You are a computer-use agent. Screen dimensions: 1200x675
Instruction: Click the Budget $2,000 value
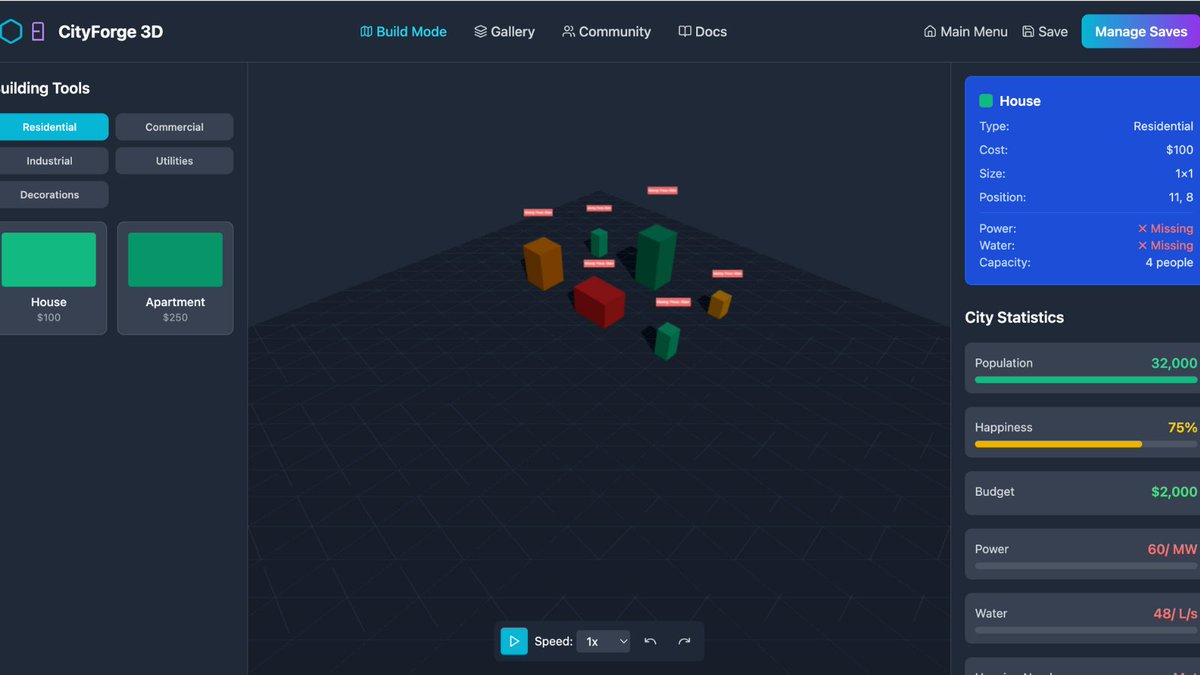click(x=1174, y=492)
